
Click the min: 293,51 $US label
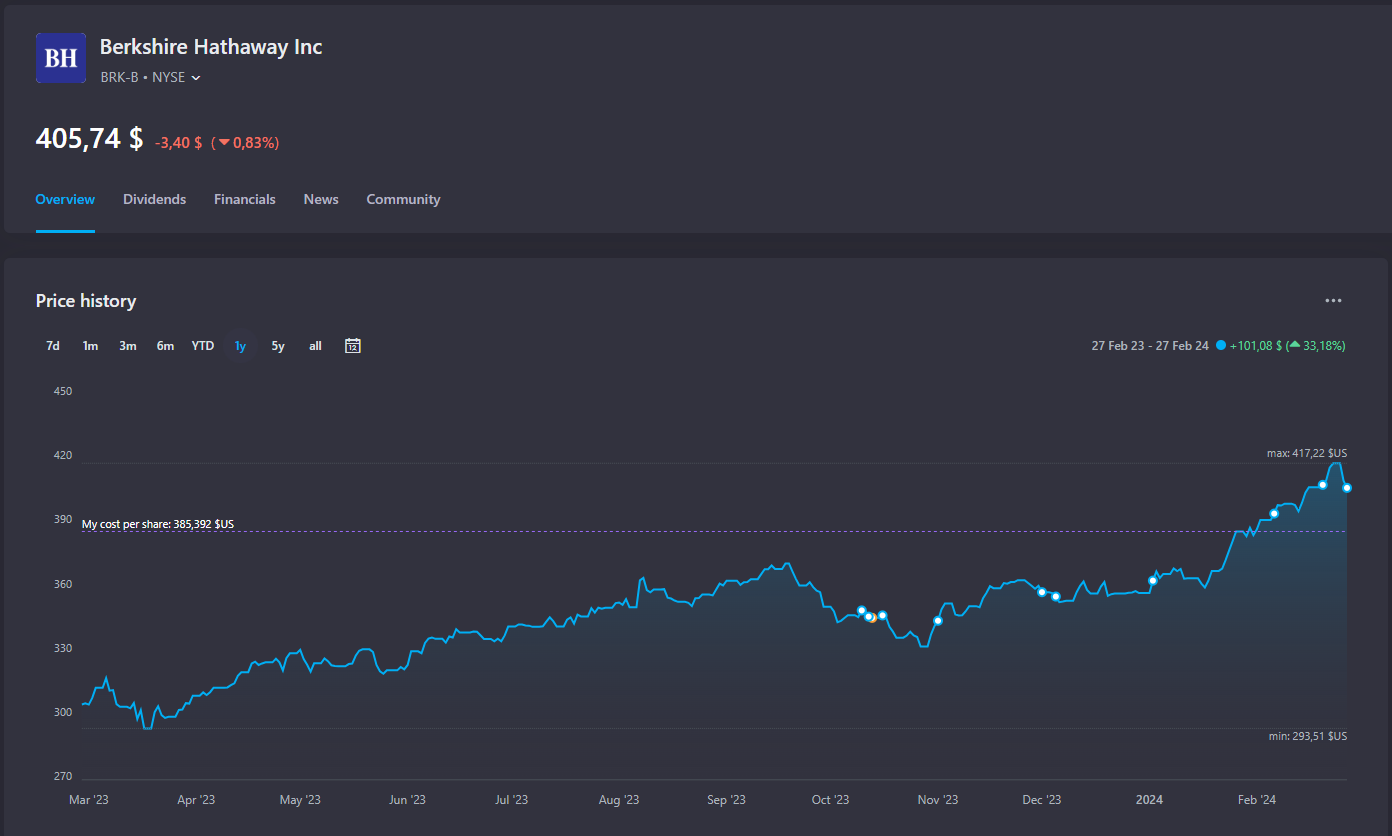click(x=1308, y=736)
